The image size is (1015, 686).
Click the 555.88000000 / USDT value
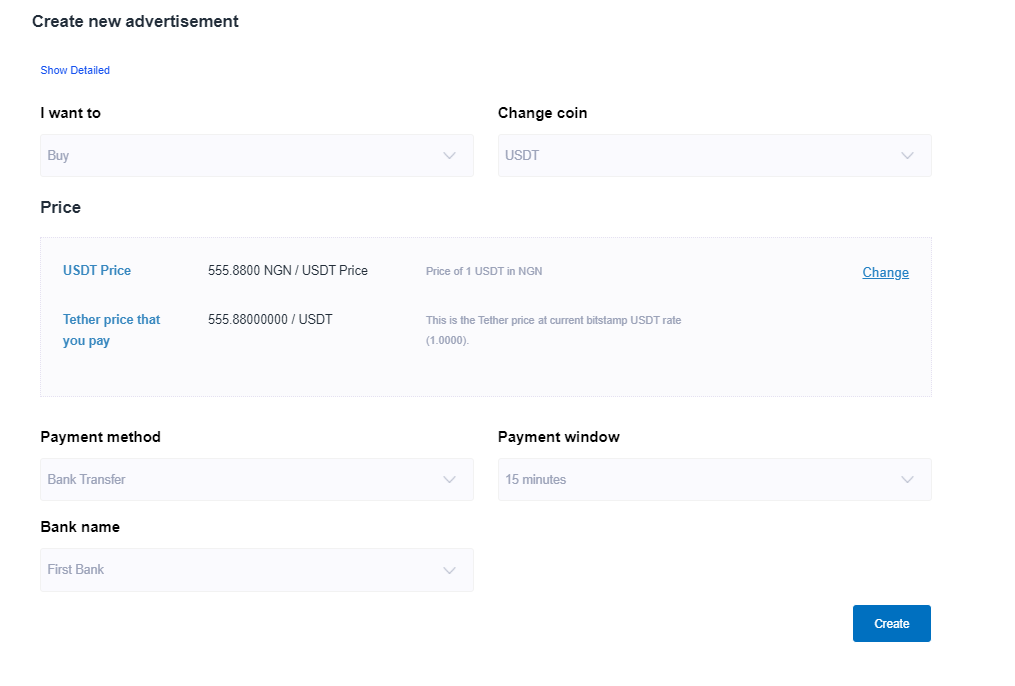(x=270, y=319)
